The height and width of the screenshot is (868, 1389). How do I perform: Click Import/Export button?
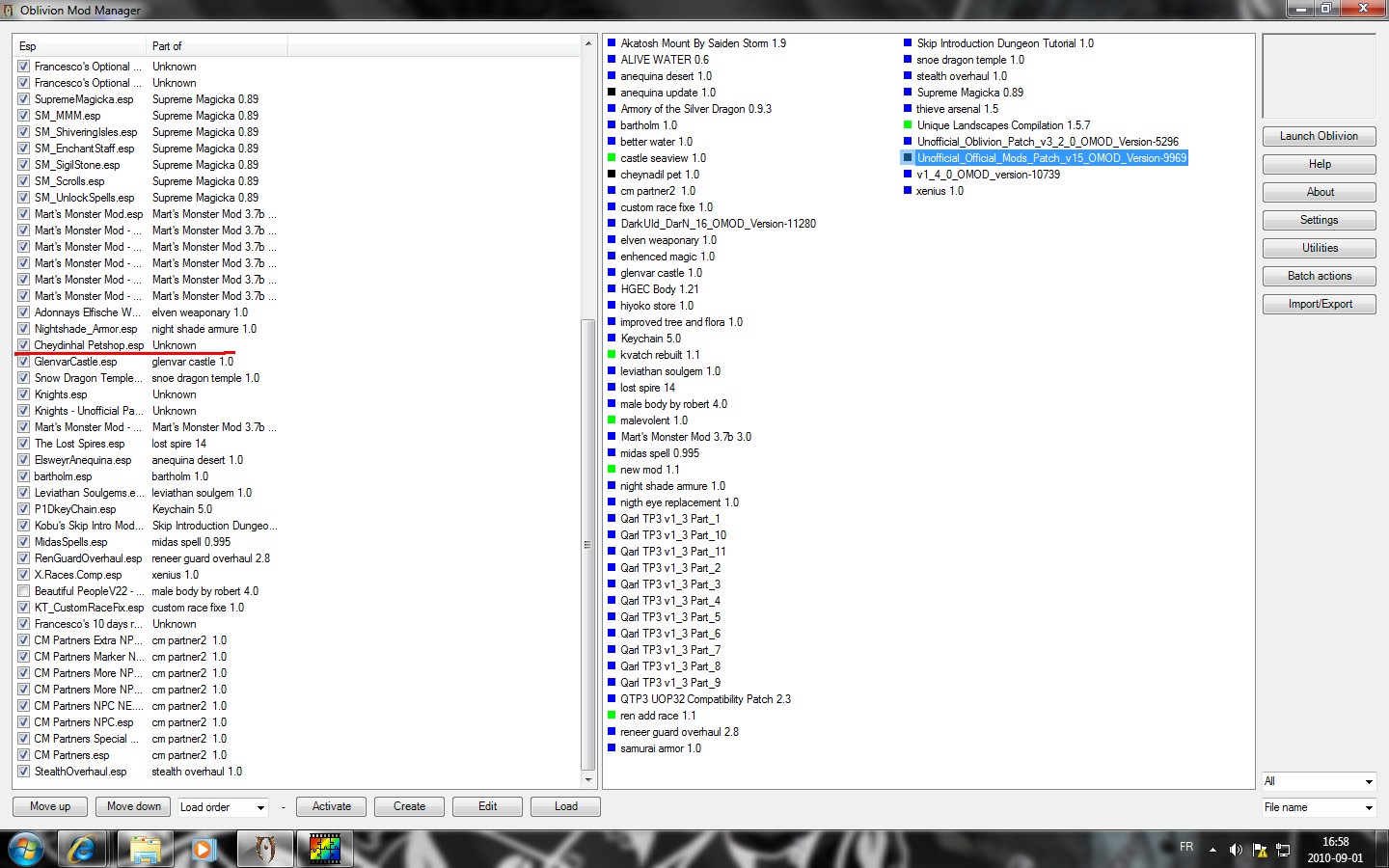tap(1319, 305)
